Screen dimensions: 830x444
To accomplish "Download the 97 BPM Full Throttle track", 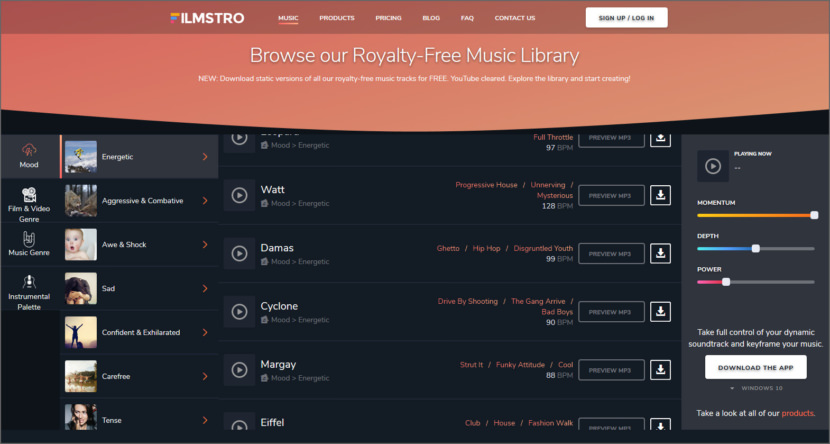I will (660, 139).
